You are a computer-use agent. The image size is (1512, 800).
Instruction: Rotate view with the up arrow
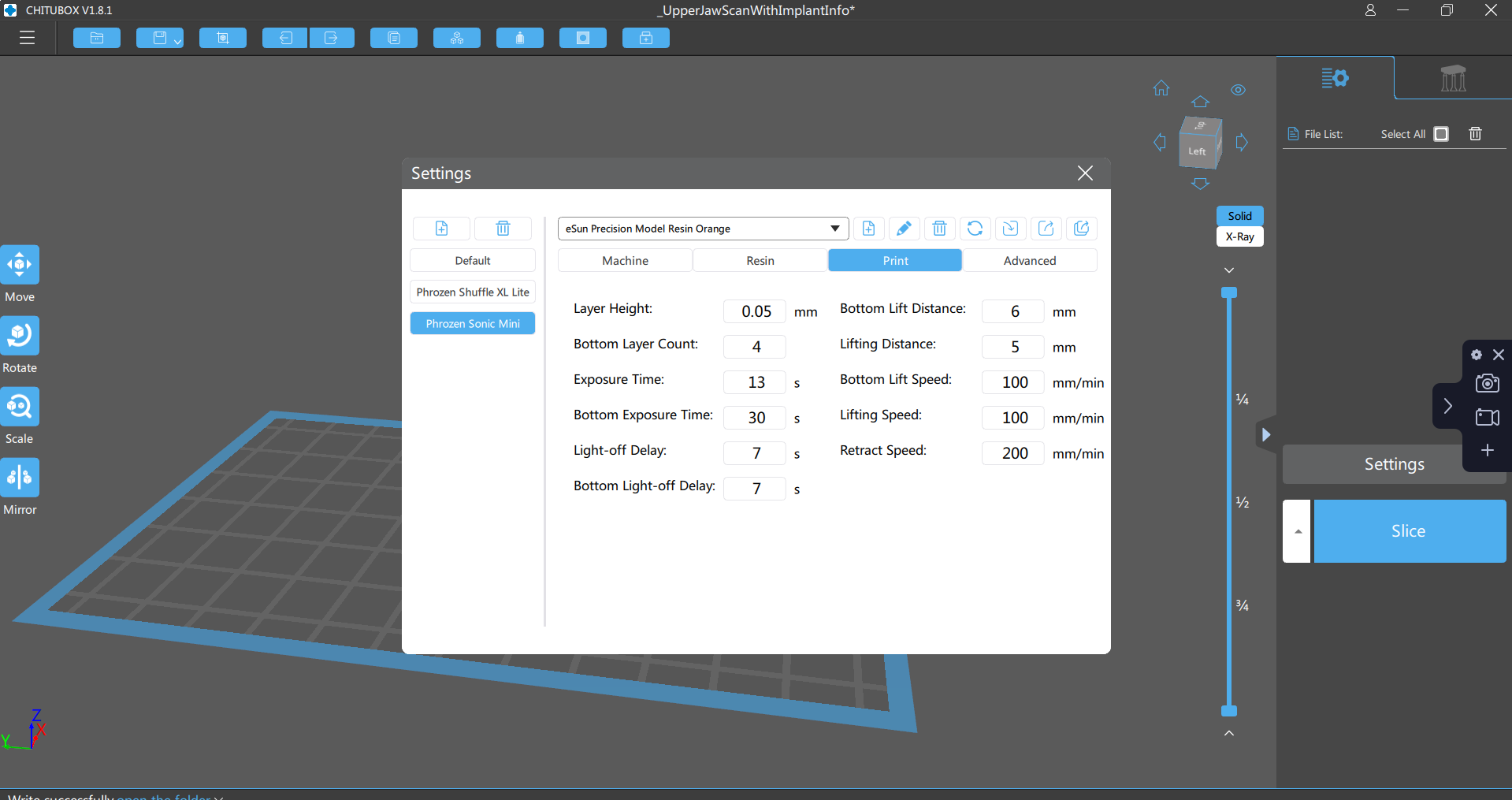[1200, 102]
